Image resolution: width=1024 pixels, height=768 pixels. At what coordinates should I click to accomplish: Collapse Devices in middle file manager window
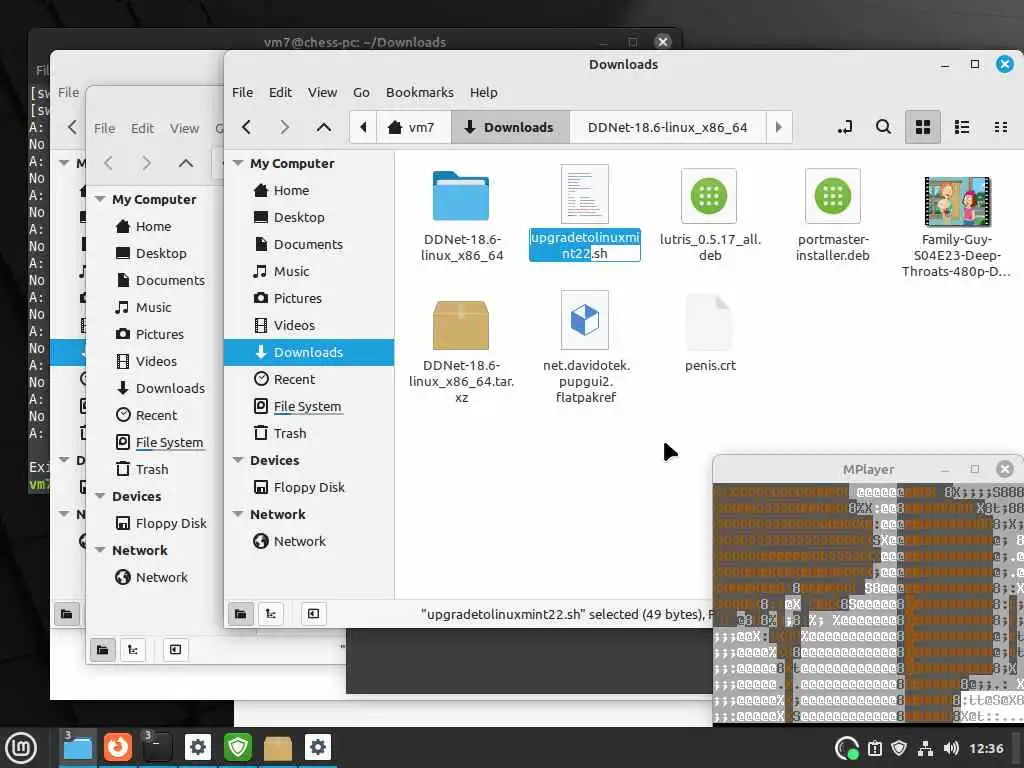point(100,496)
